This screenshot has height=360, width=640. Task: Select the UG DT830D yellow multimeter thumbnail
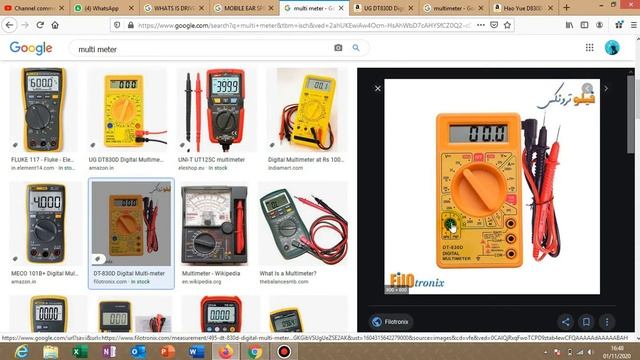tap(127, 110)
